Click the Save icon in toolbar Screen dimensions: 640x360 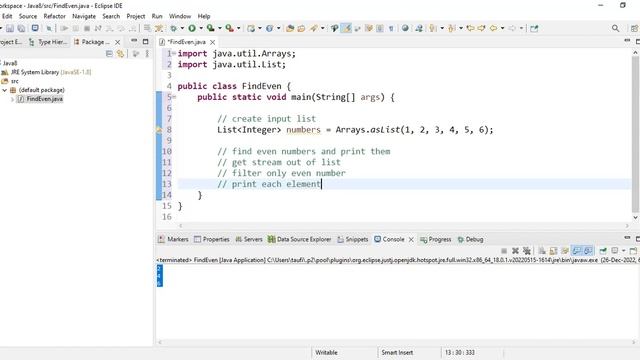10,29
